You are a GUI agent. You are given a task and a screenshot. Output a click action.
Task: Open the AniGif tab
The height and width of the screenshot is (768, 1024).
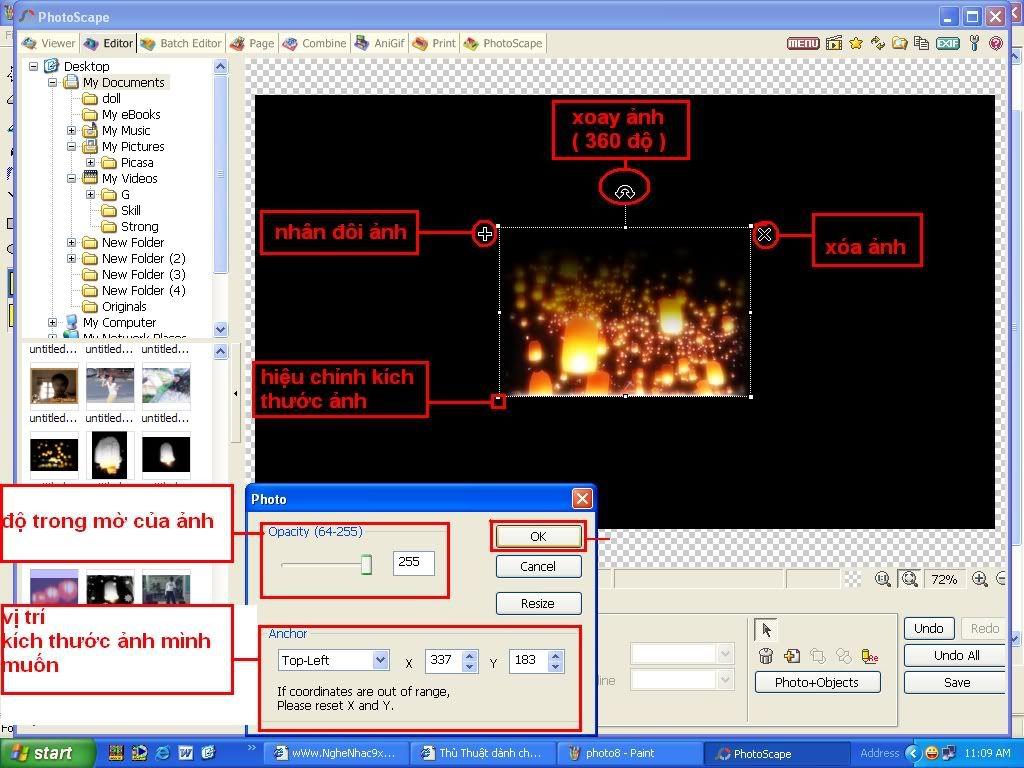click(381, 43)
